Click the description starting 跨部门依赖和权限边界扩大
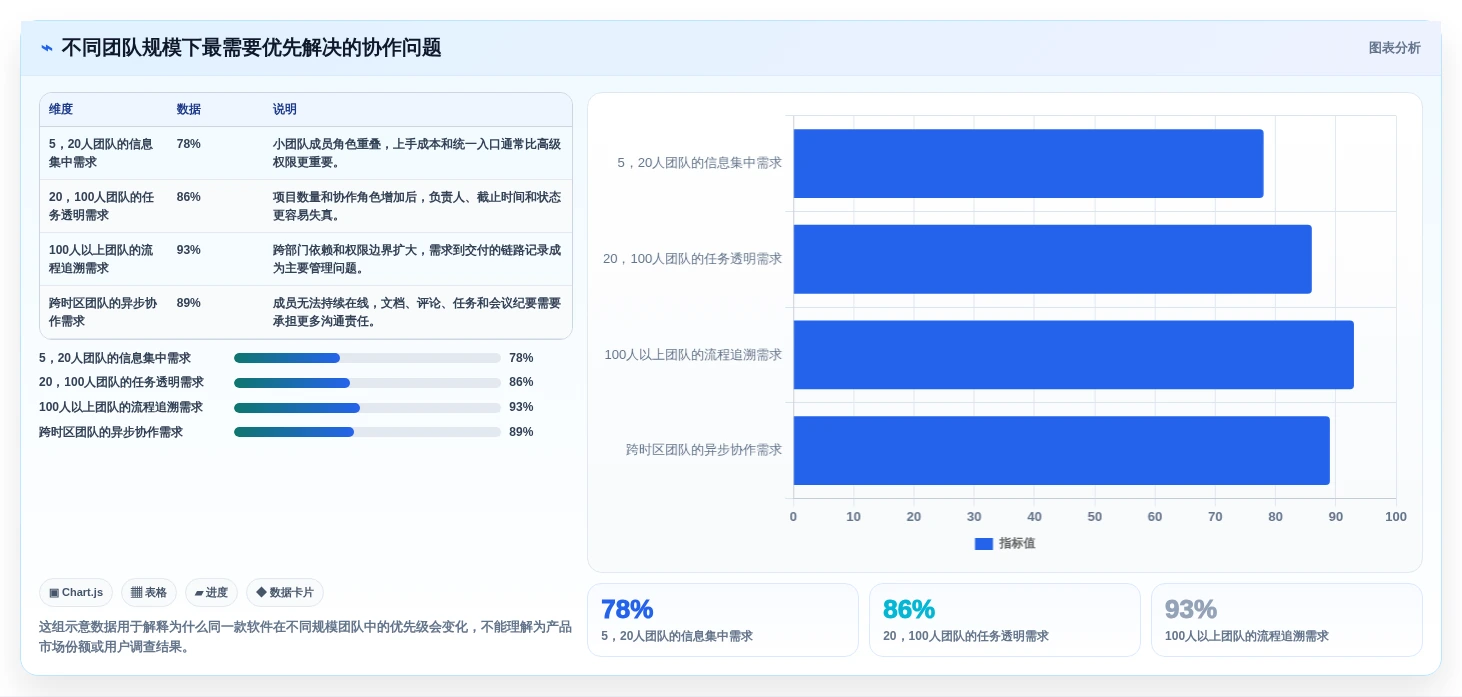 [417, 259]
